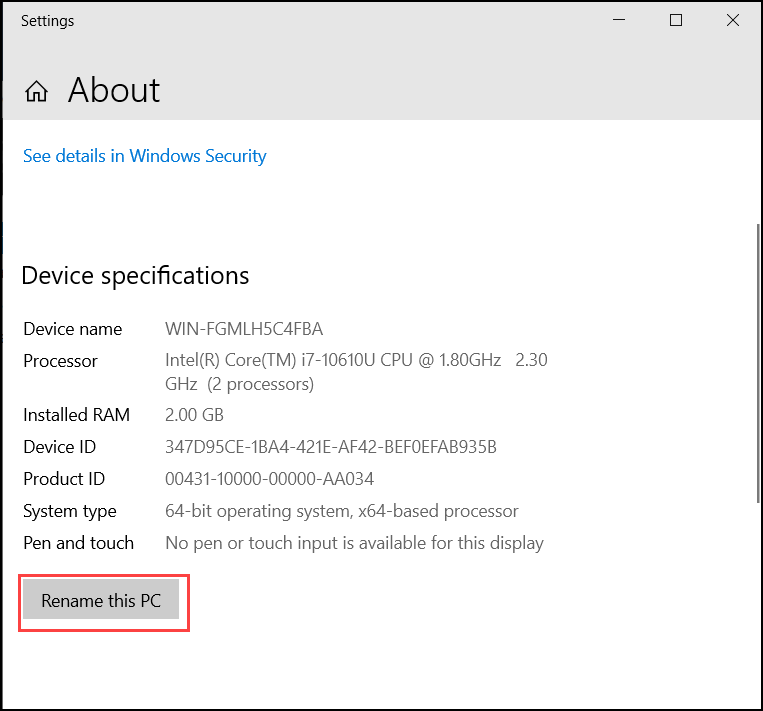
Task: Select the Product ID value 00431-10000-00000-AA034
Action: click(x=270, y=479)
